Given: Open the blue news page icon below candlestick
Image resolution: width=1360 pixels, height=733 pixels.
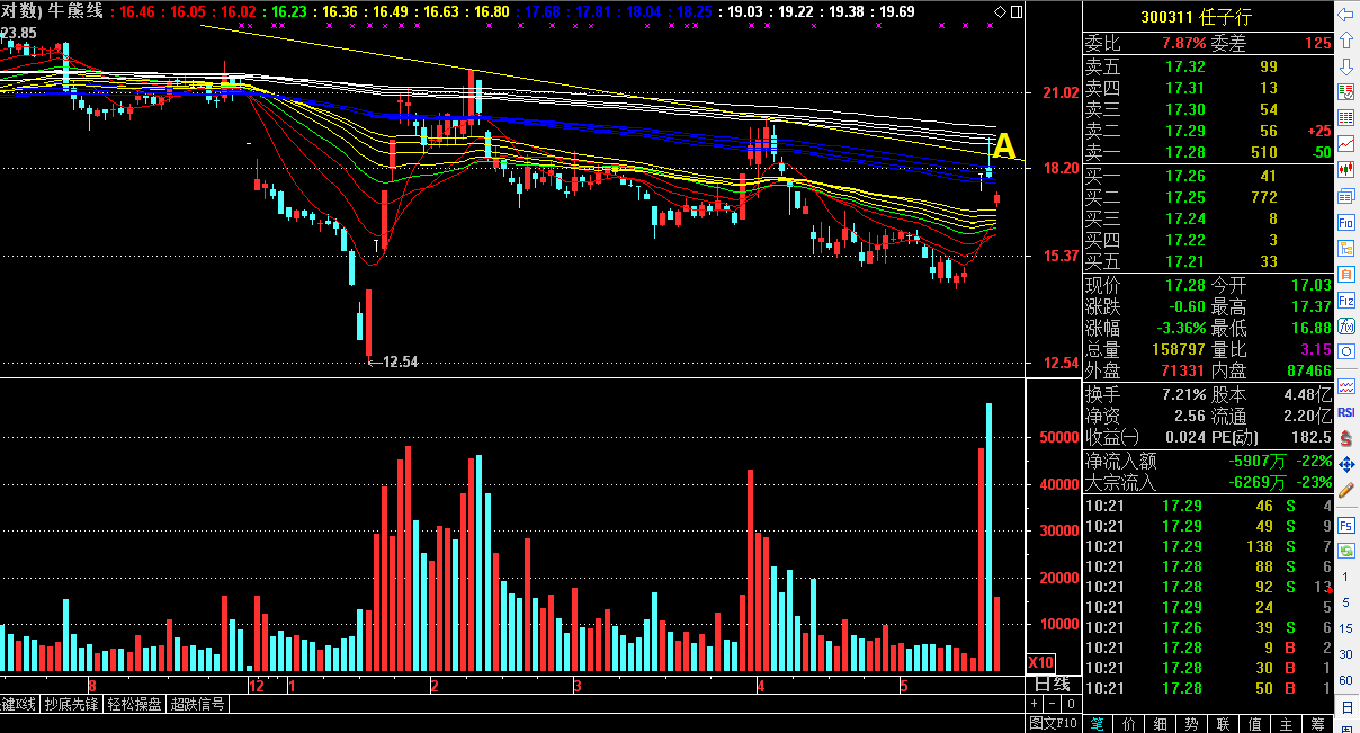Looking at the screenshot, I should [x=1346, y=197].
